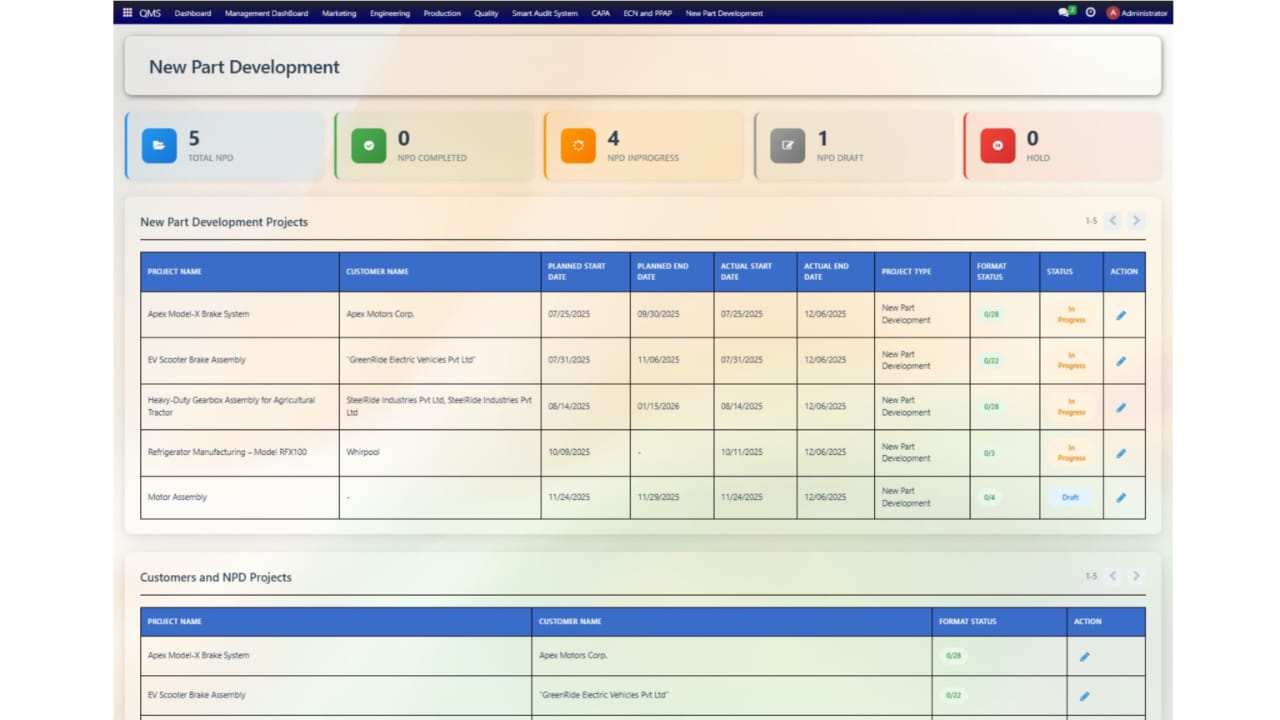Open the app launcher grid icon

pos(127,13)
